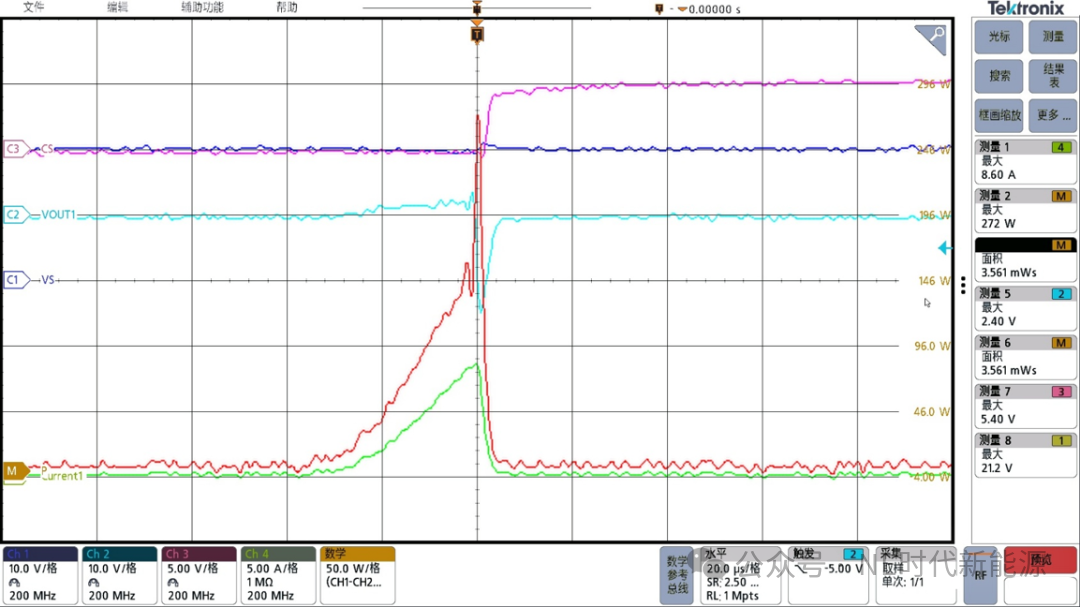
Task: Open the 测量 2 badge showing 272 W
Action: tap(1025, 209)
